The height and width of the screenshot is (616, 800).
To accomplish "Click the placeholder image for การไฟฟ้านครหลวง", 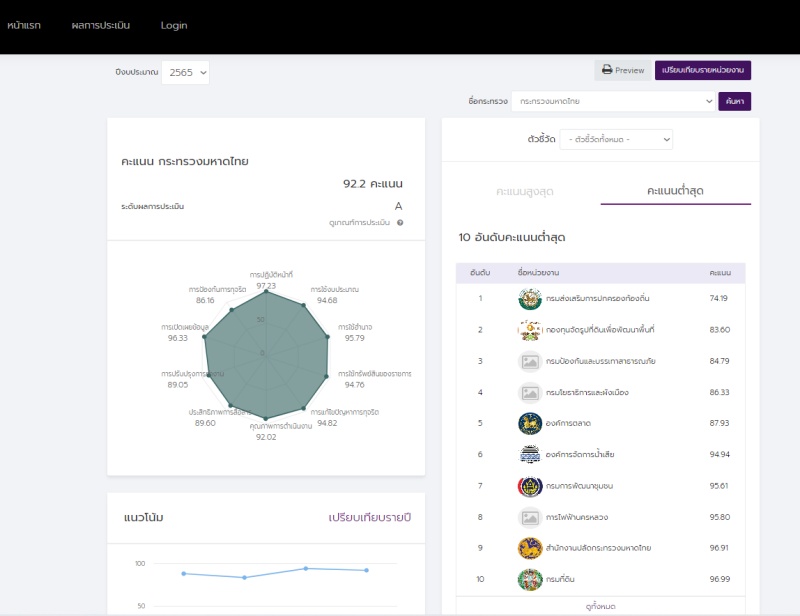I will click(529, 517).
